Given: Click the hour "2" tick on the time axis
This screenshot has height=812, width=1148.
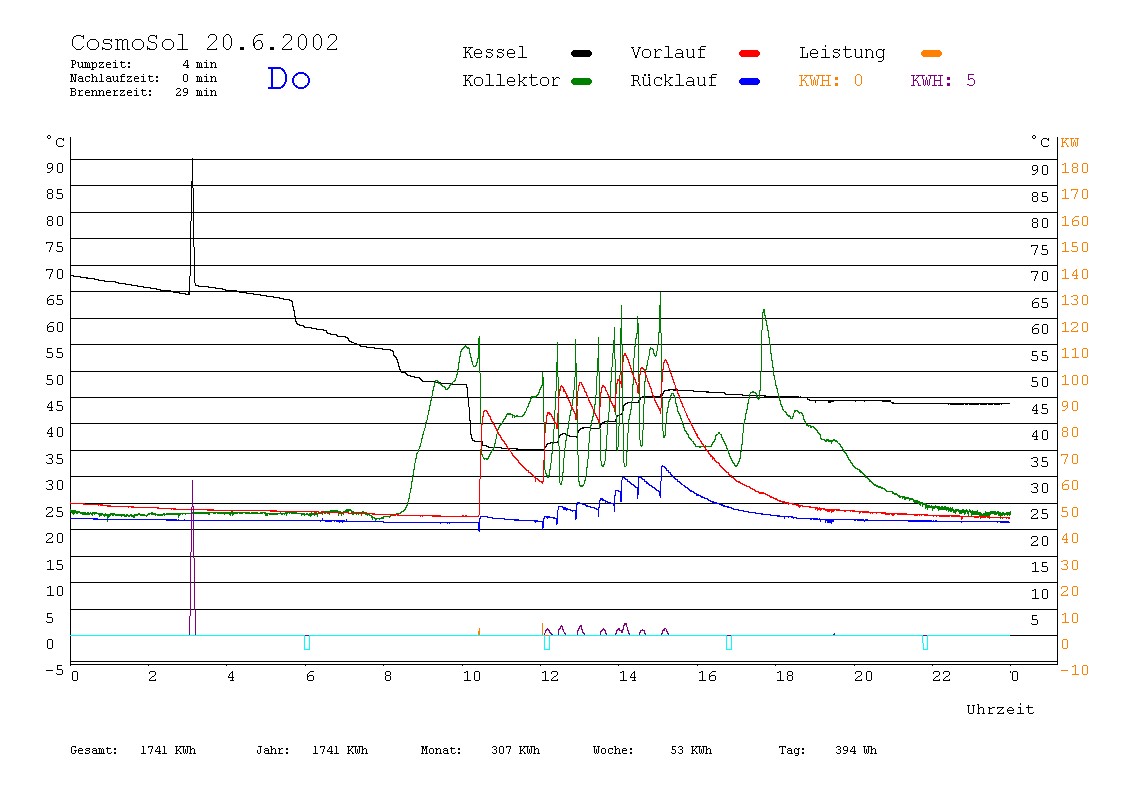Looking at the screenshot, I should 152,677.
